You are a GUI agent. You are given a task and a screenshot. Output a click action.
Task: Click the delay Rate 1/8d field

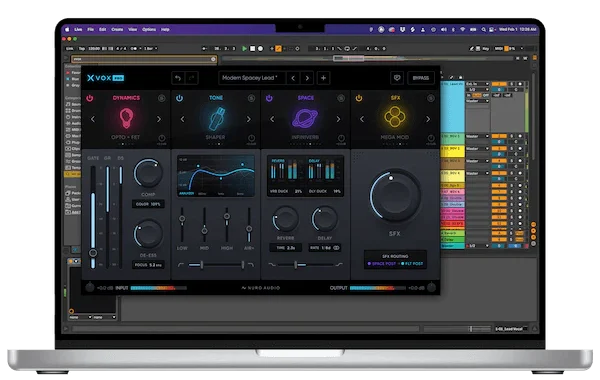(325, 248)
